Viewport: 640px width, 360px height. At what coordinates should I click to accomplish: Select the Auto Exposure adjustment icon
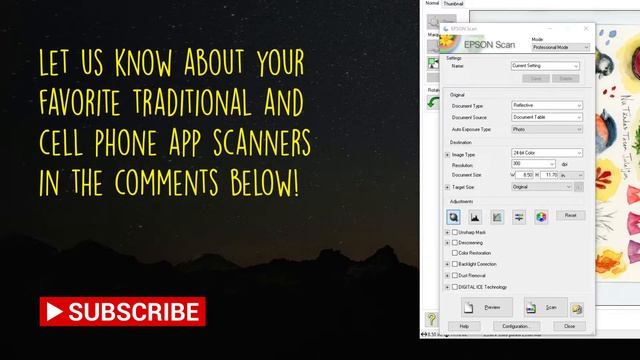453,217
